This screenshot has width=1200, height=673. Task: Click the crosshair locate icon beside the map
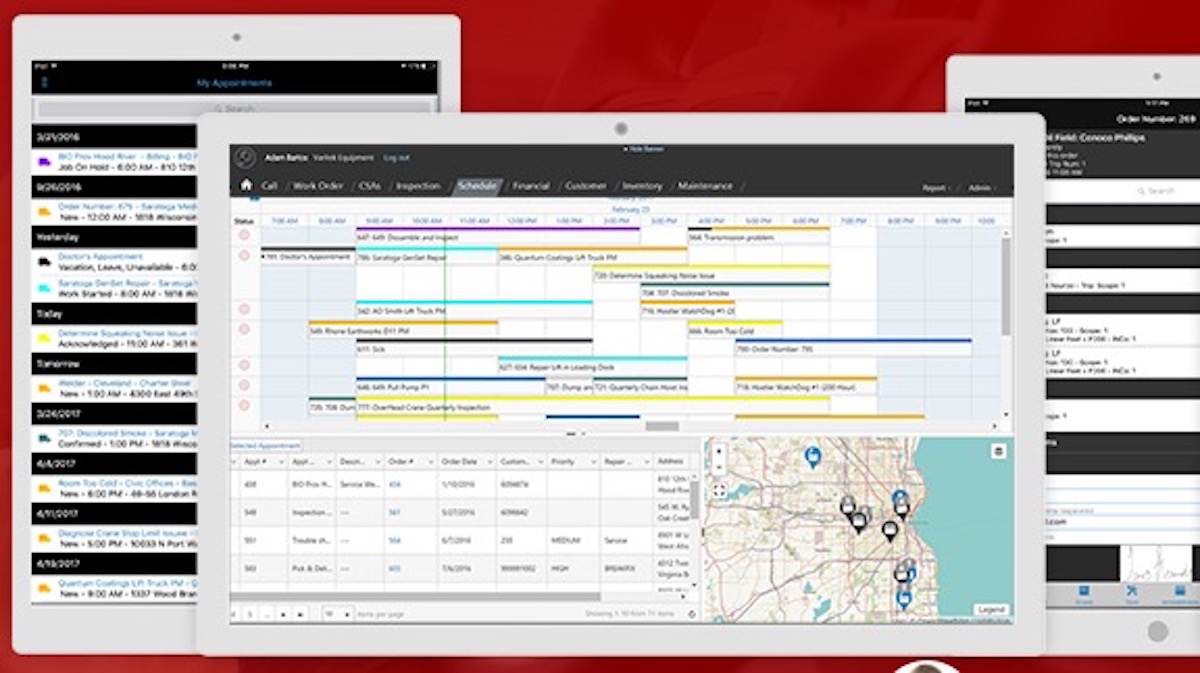(718, 490)
